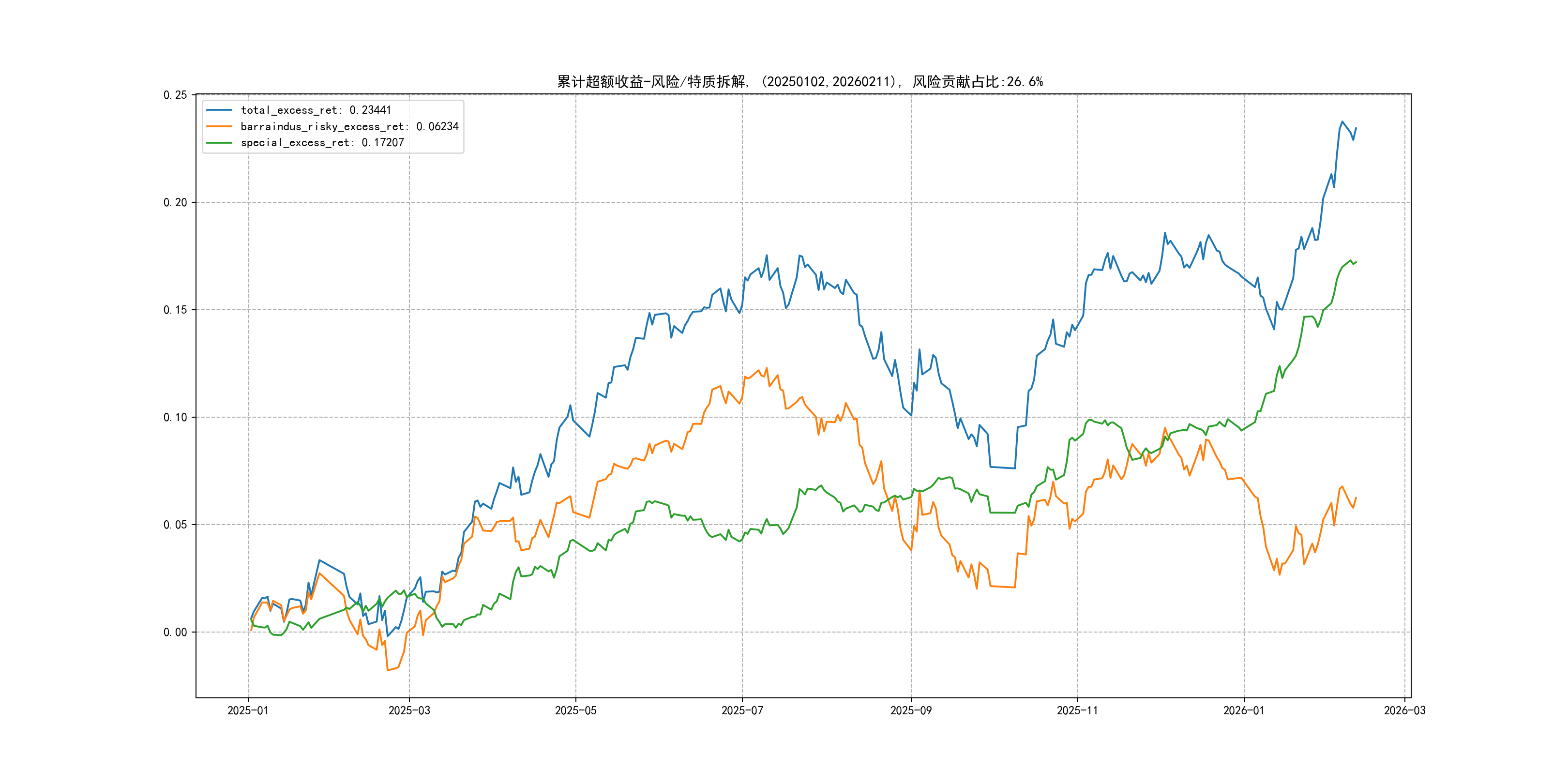Click the green special_excess_ret legend swatch
This screenshot has height=784, width=1568.
[x=219, y=142]
